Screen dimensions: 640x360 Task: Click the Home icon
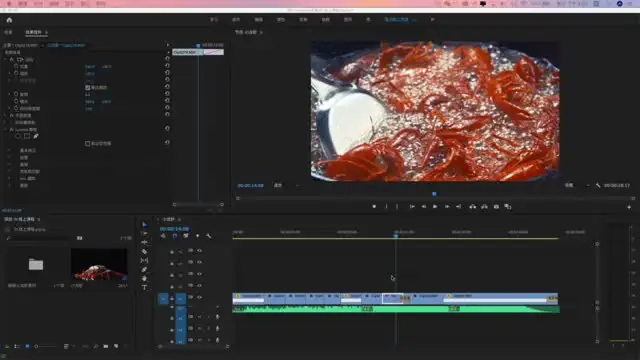coord(9,20)
